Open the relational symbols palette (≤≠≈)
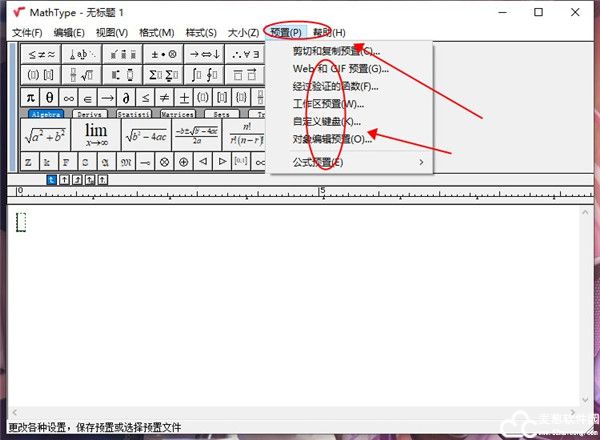 click(x=41, y=54)
